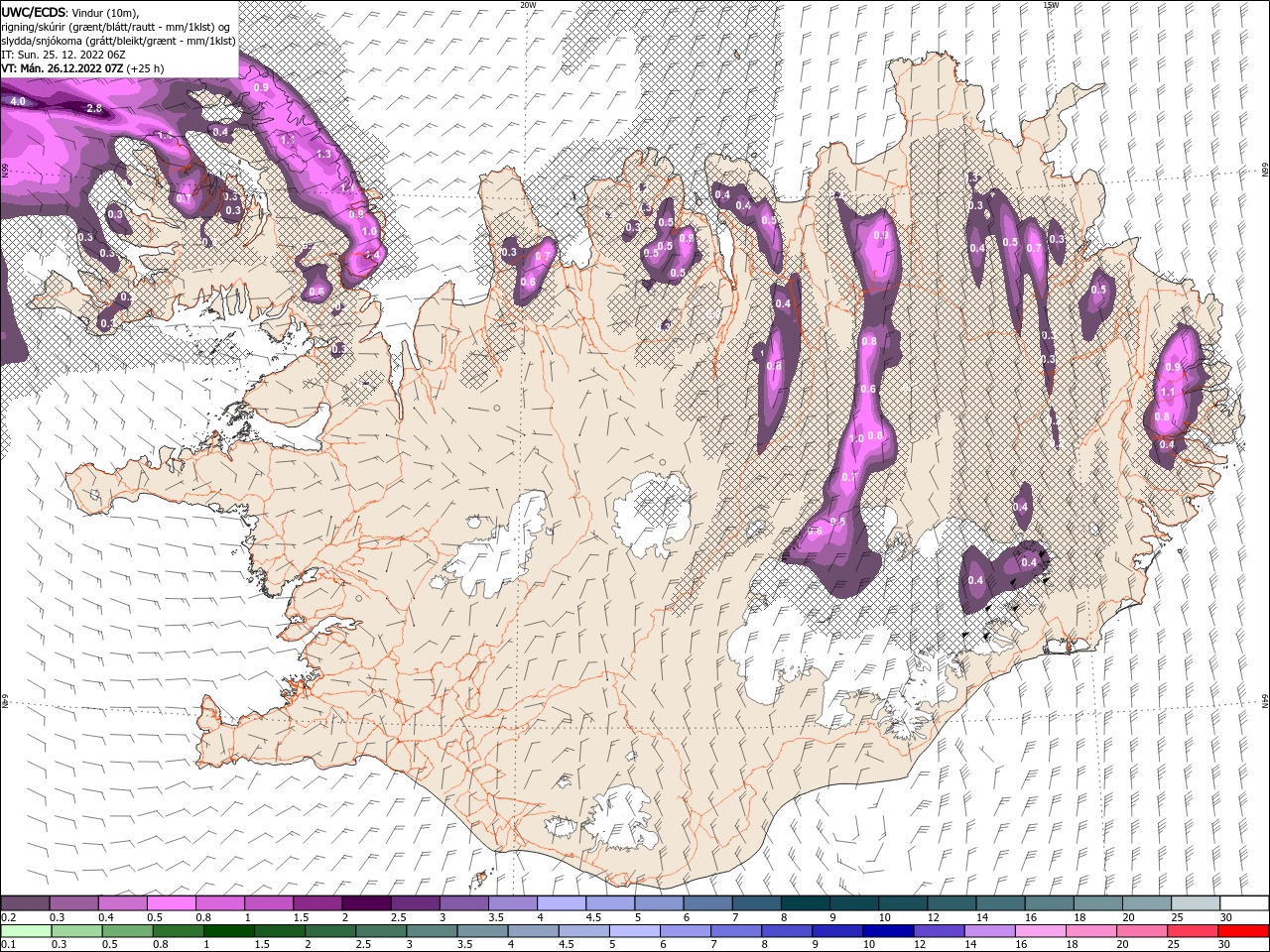
Task: Click the 2.8 snowfall value label
Action: pyautogui.click(x=95, y=108)
